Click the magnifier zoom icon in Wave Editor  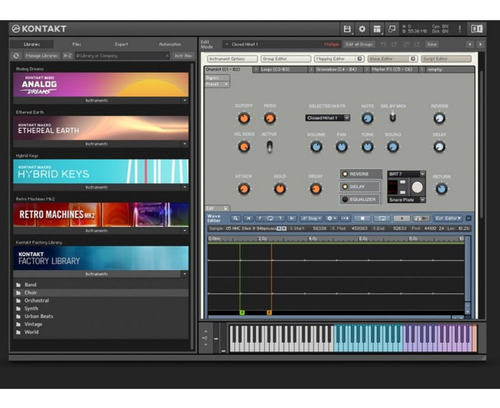(x=236, y=218)
